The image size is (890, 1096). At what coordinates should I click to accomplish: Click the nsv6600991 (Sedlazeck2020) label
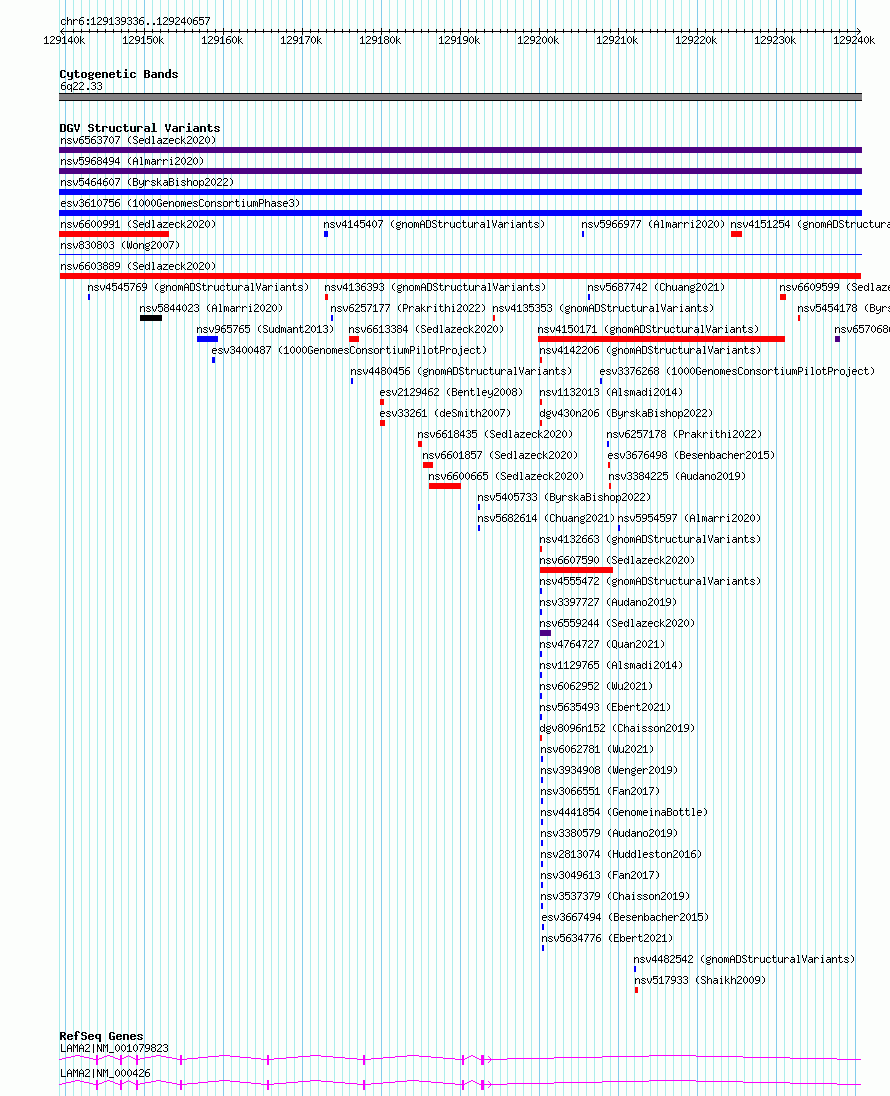click(138, 224)
